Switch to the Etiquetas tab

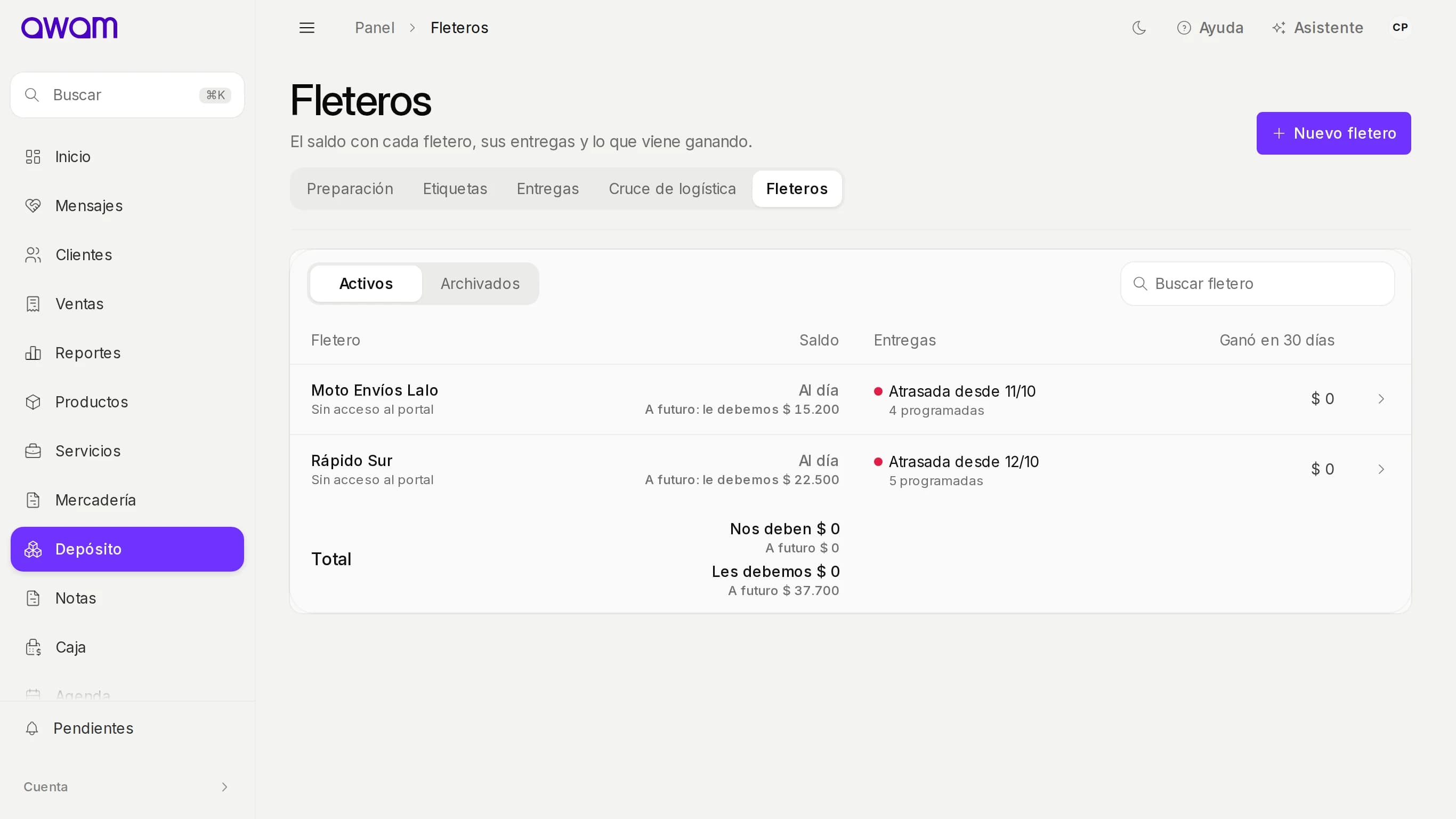click(455, 189)
